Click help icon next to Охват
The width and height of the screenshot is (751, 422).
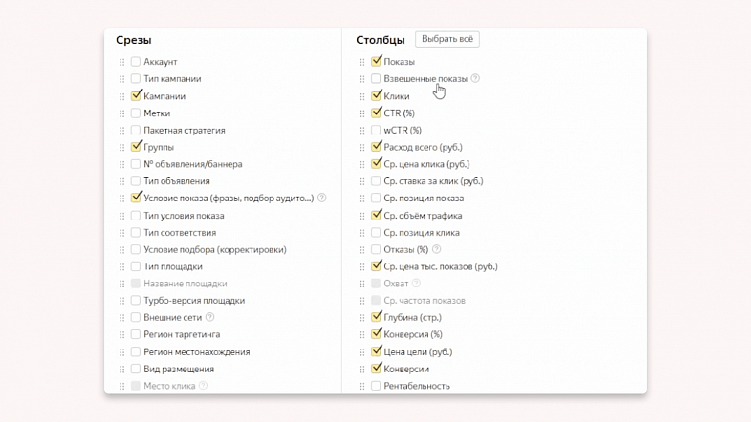[417, 283]
